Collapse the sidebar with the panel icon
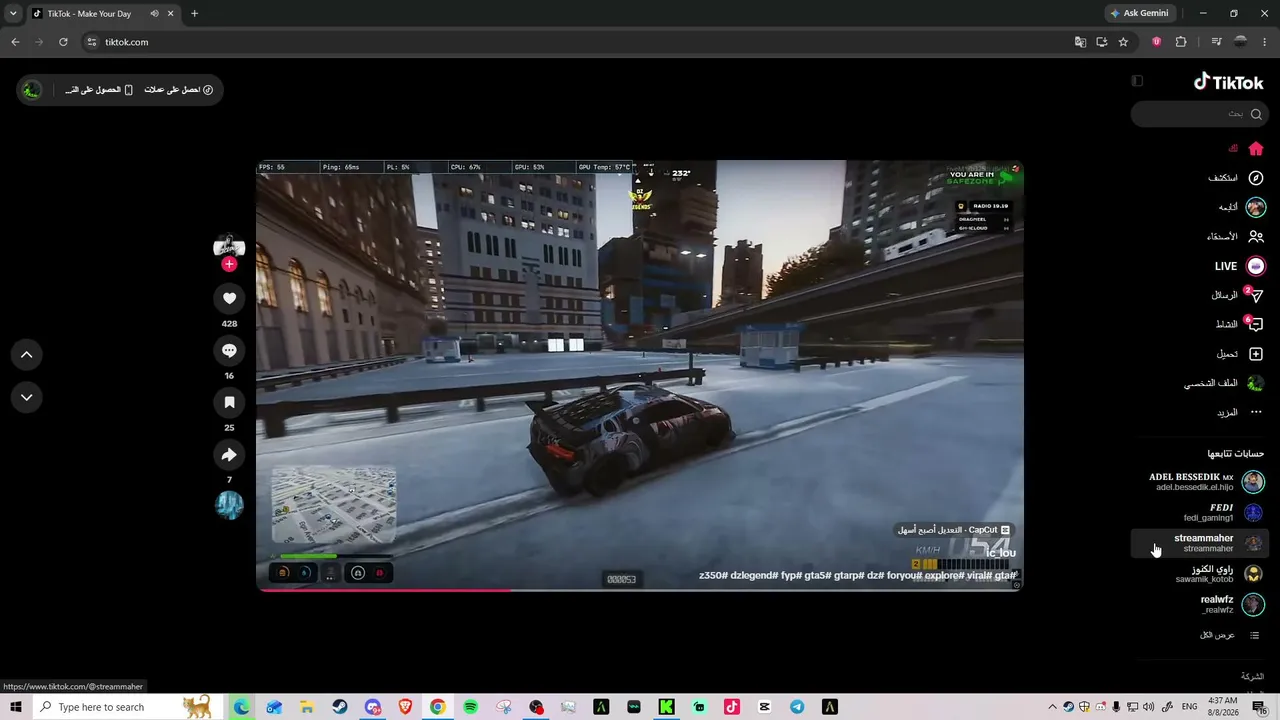The width and height of the screenshot is (1280, 720). (x=1137, y=81)
